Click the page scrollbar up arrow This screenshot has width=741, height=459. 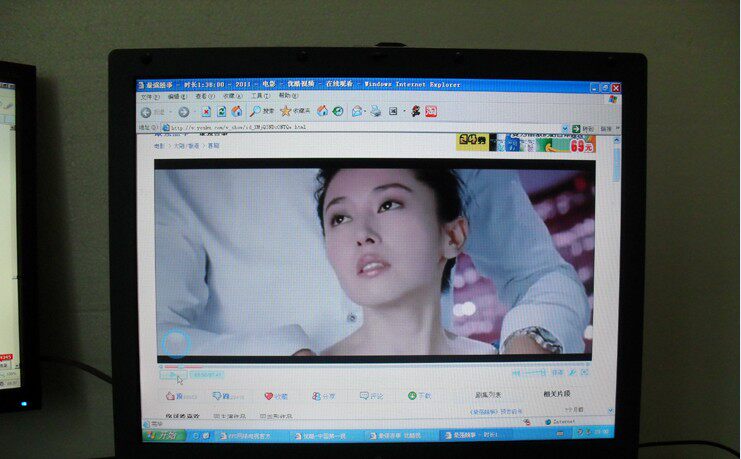click(x=616, y=140)
